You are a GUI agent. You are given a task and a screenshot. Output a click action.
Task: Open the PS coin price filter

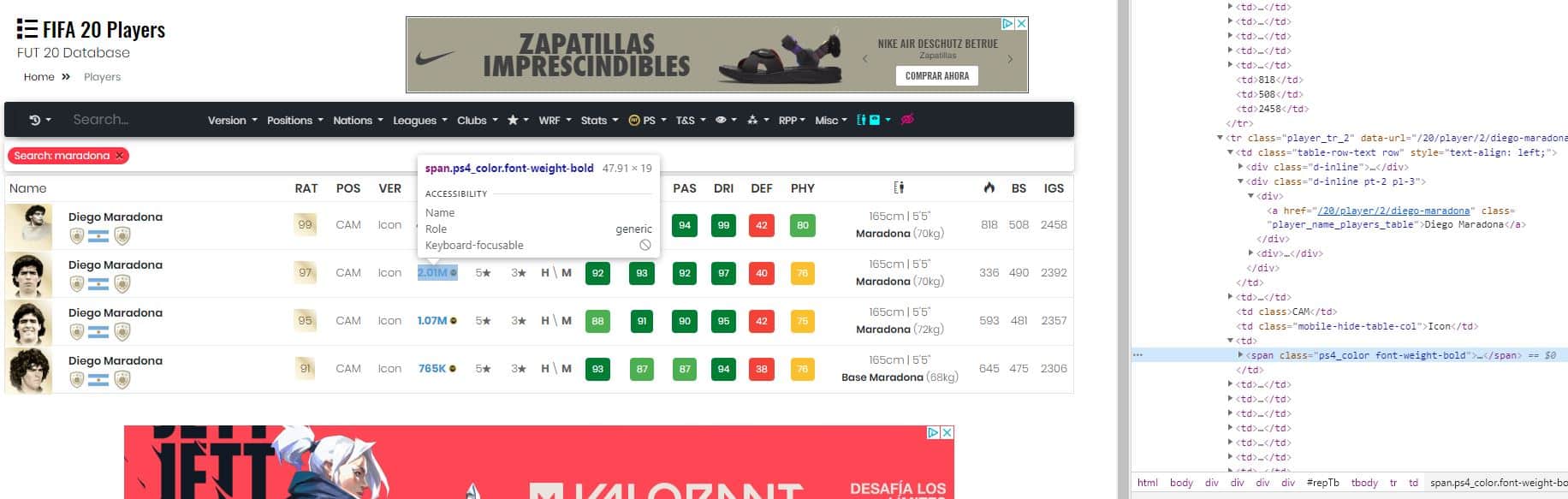[646, 120]
